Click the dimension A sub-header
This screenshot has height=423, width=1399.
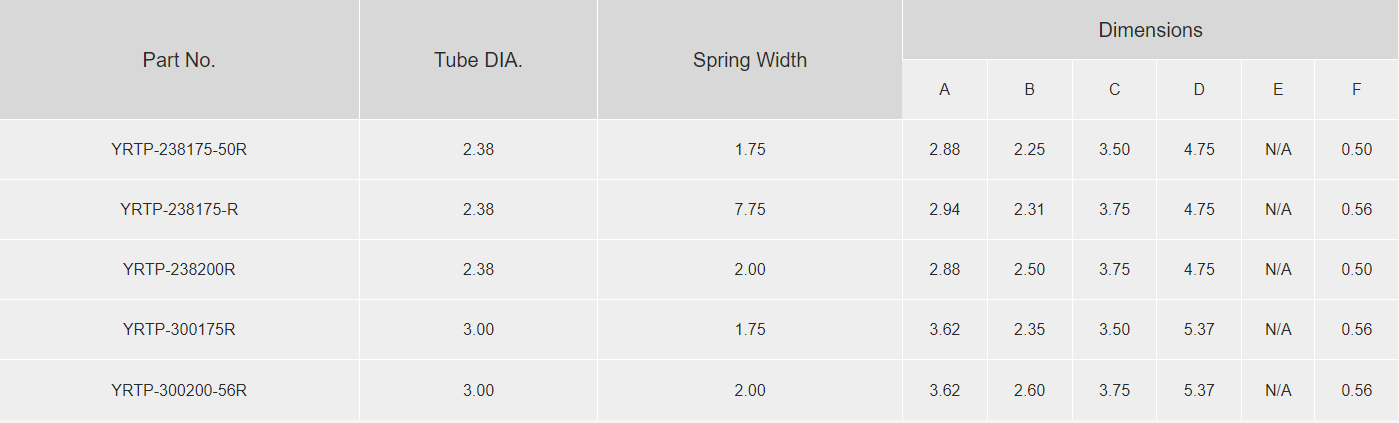coord(944,90)
